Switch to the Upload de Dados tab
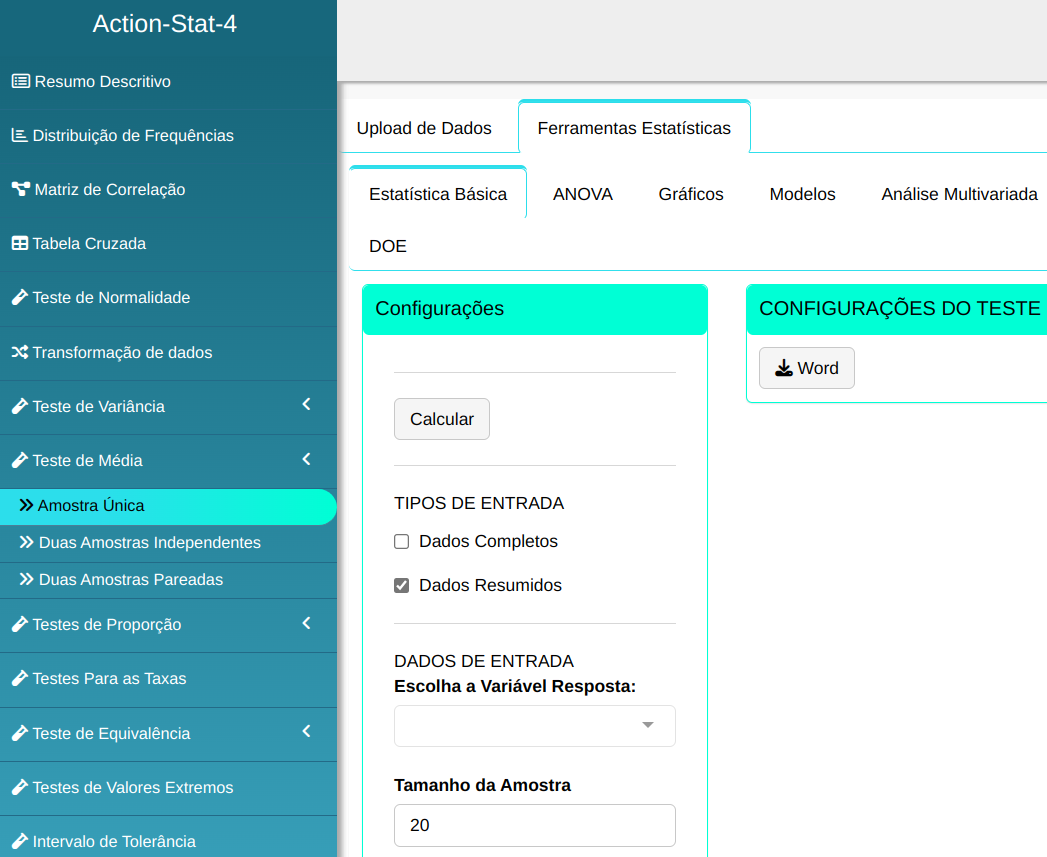1047x857 pixels. 424,128
